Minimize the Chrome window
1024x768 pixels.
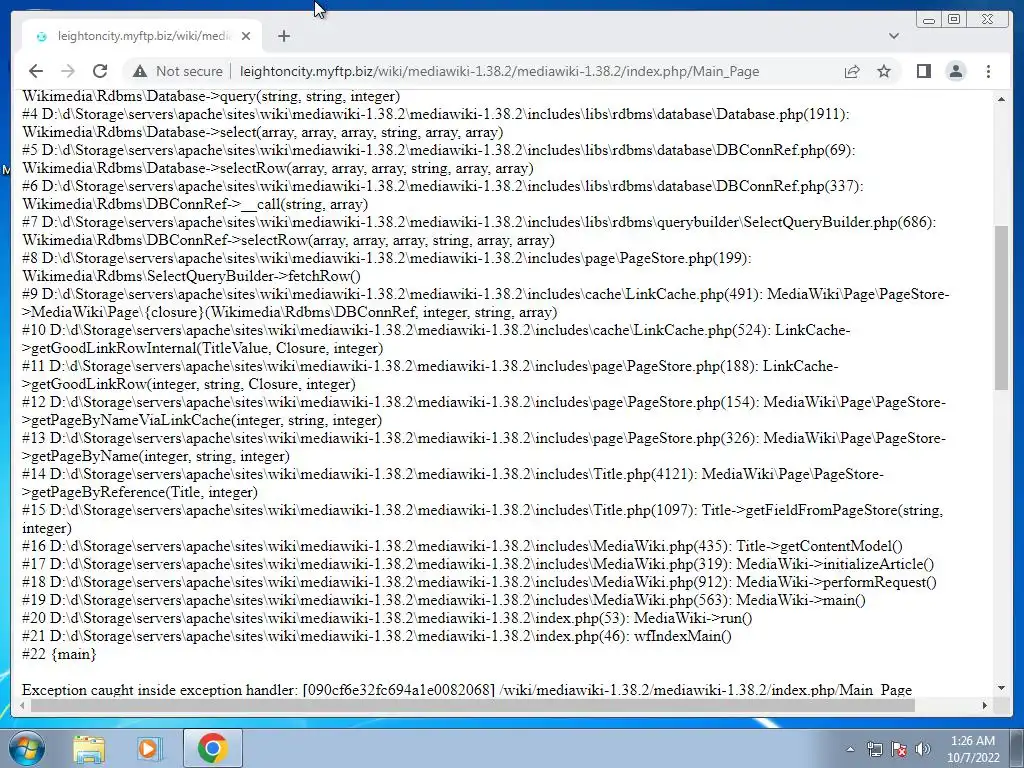click(x=928, y=20)
